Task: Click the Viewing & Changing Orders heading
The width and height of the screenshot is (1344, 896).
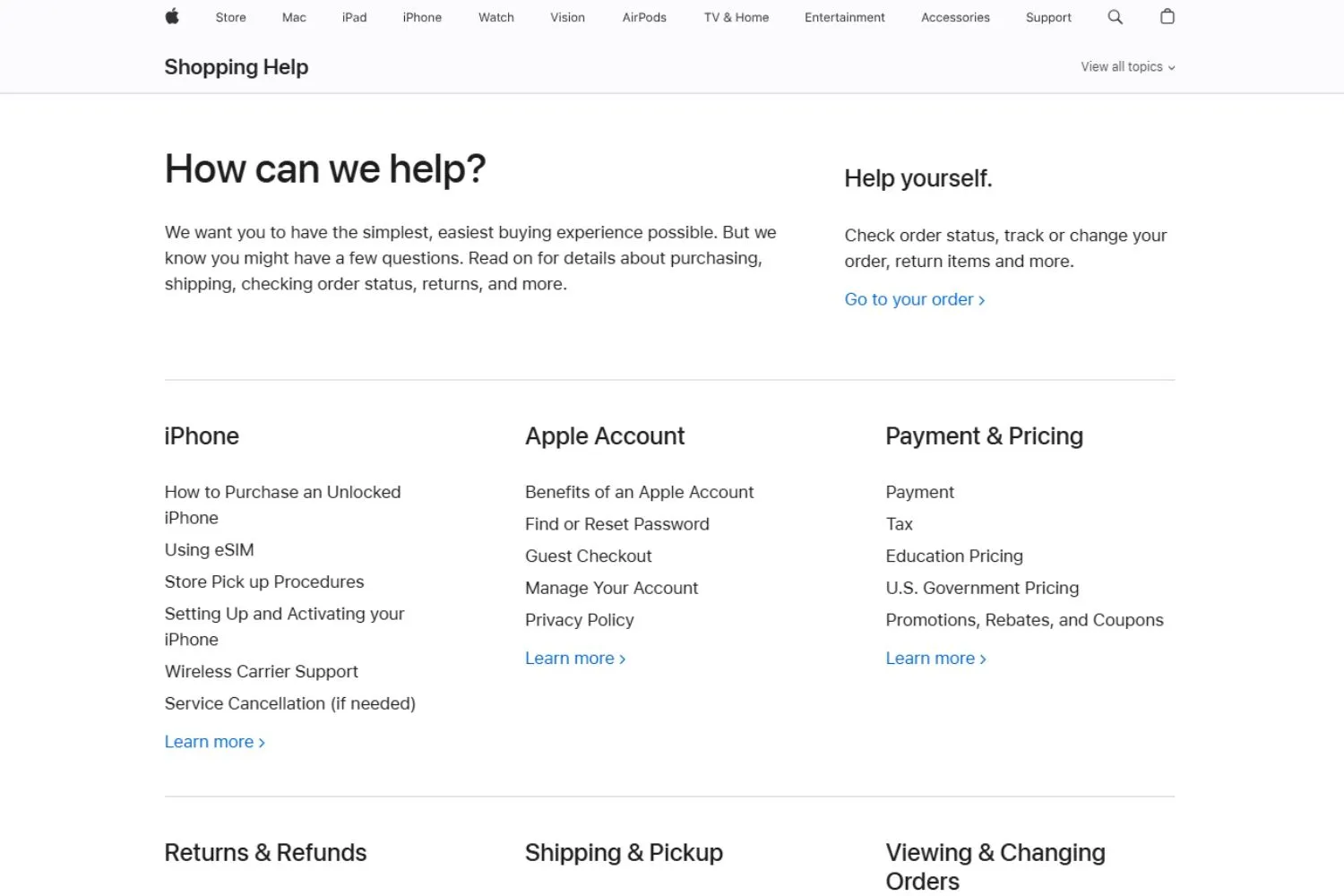Action: [995, 866]
